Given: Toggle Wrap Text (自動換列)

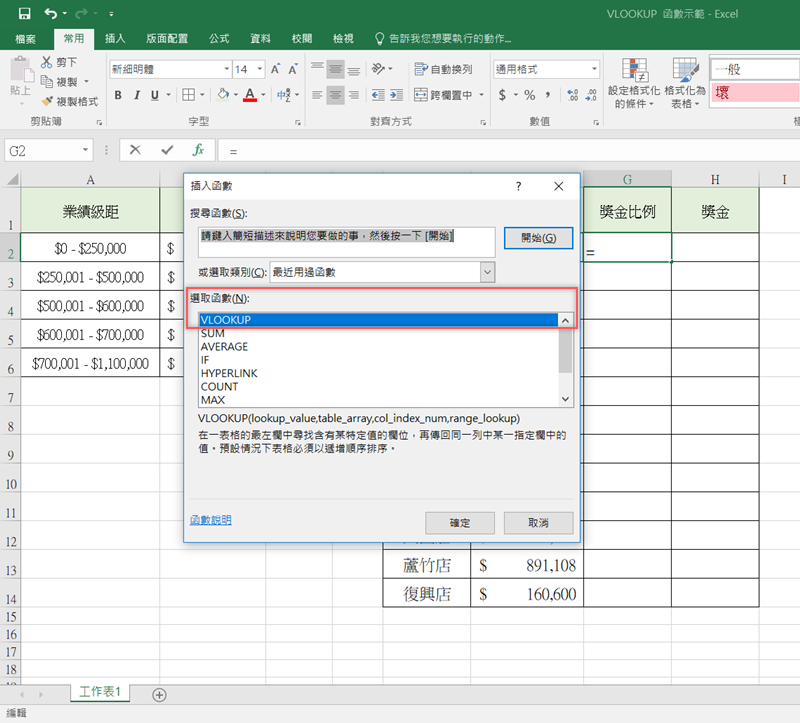Looking at the screenshot, I should pyautogui.click(x=443, y=69).
